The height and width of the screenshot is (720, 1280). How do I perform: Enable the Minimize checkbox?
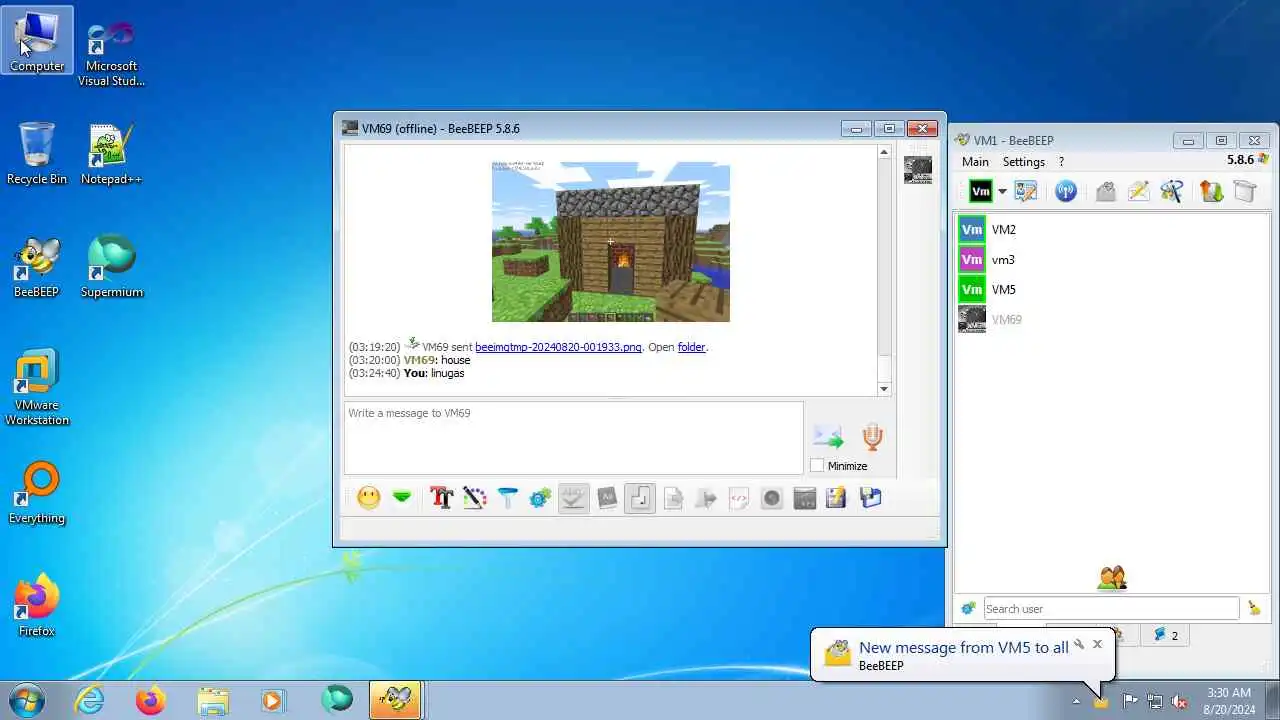(817, 466)
